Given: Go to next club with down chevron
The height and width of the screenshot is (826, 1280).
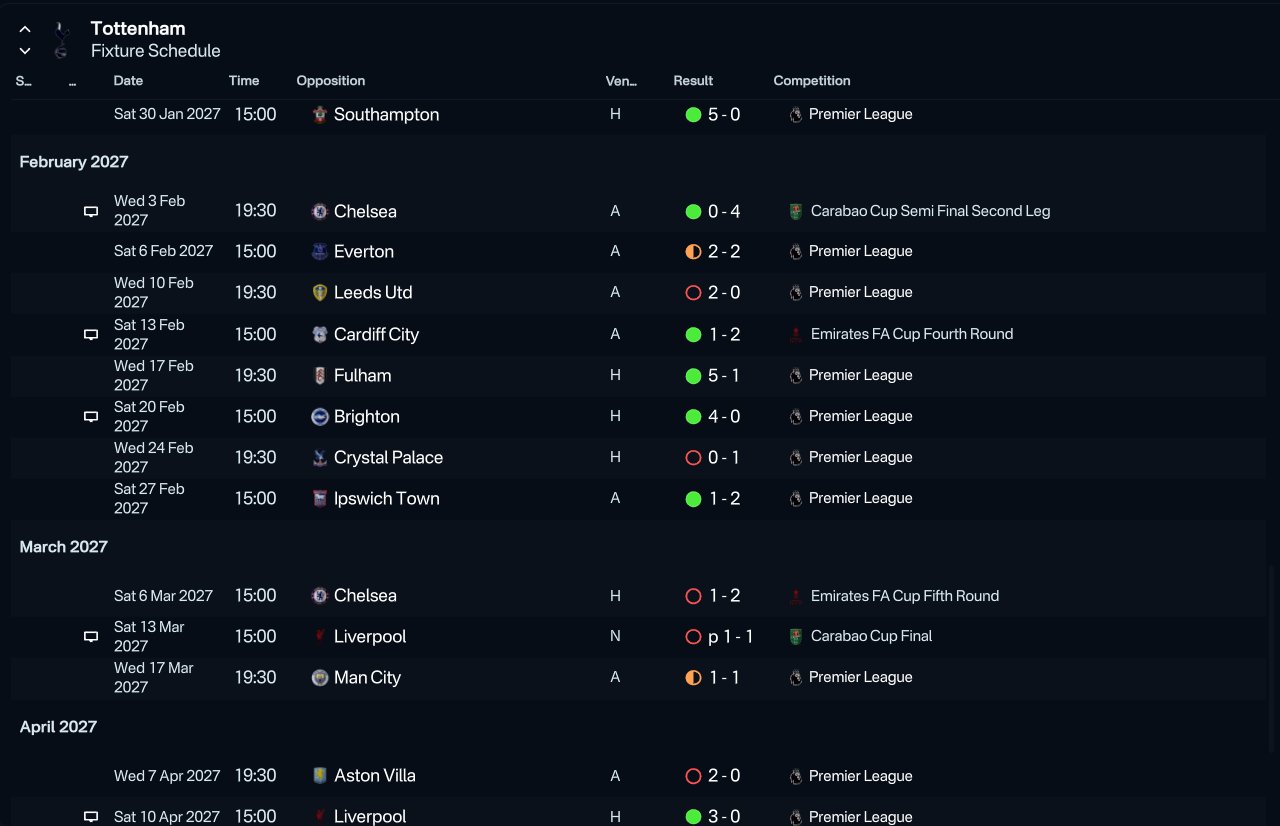Looking at the screenshot, I should (x=25, y=51).
